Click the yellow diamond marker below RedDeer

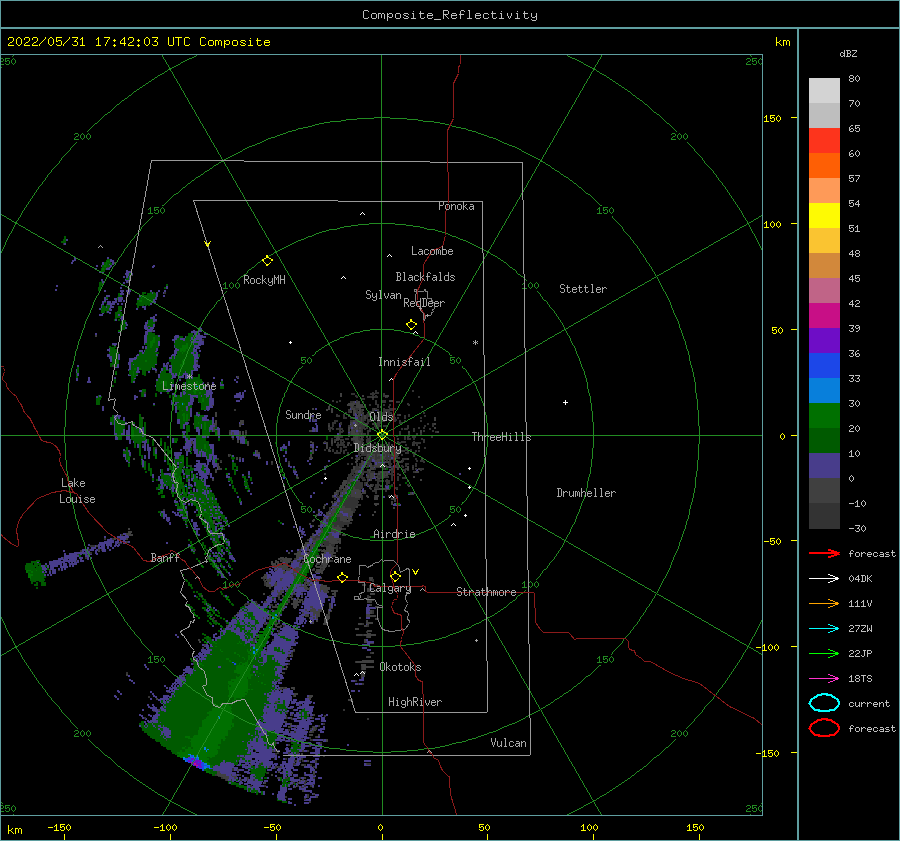[x=412, y=325]
